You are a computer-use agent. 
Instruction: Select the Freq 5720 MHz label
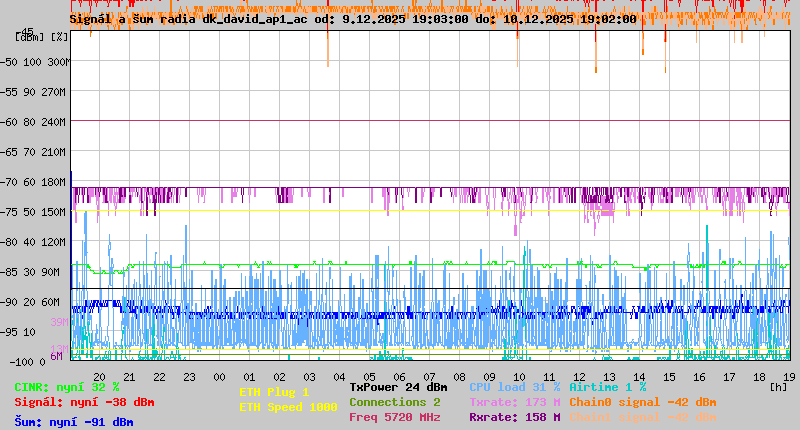pos(394,417)
